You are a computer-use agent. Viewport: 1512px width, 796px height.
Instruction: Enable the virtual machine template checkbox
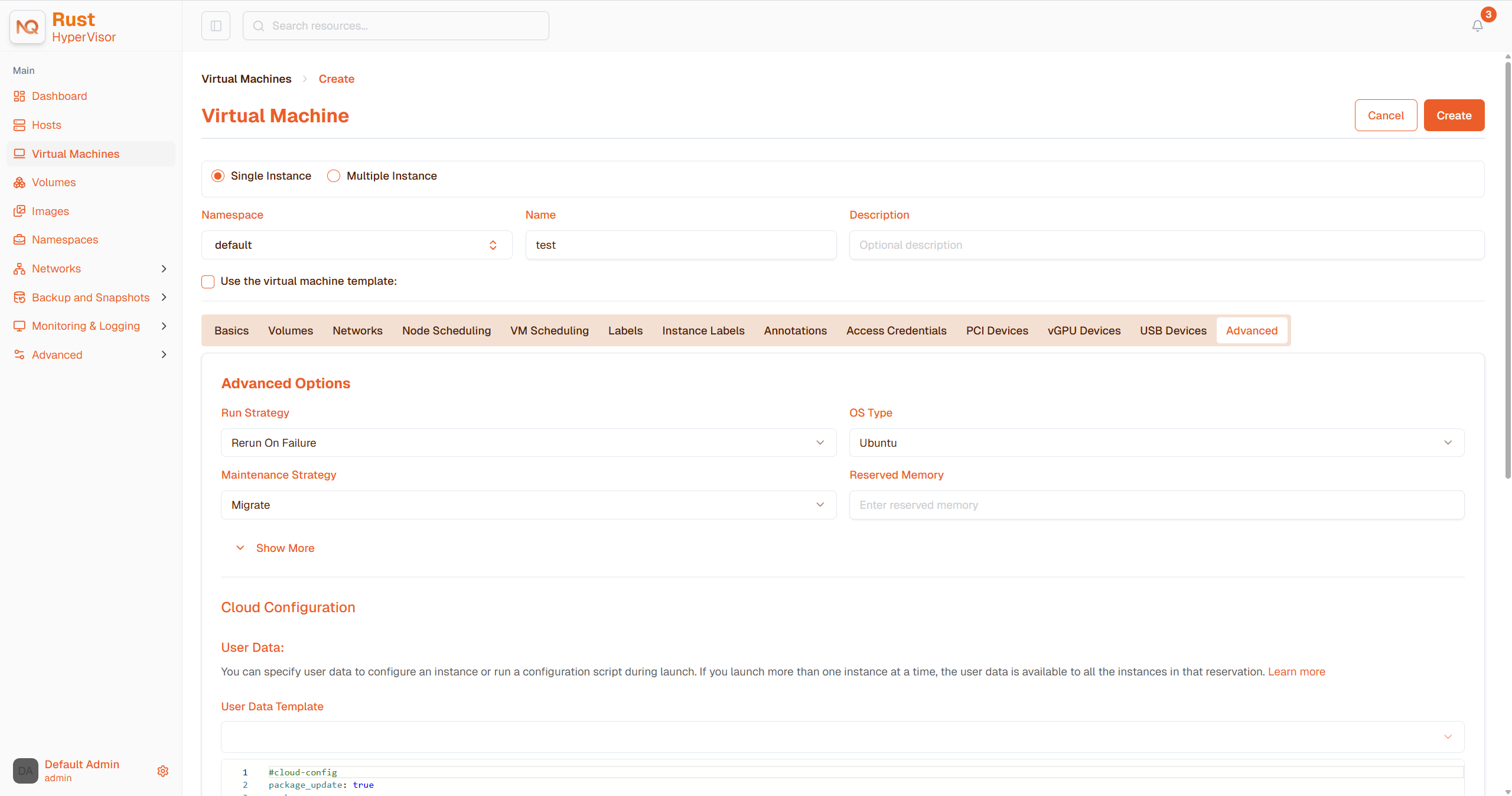(208, 282)
